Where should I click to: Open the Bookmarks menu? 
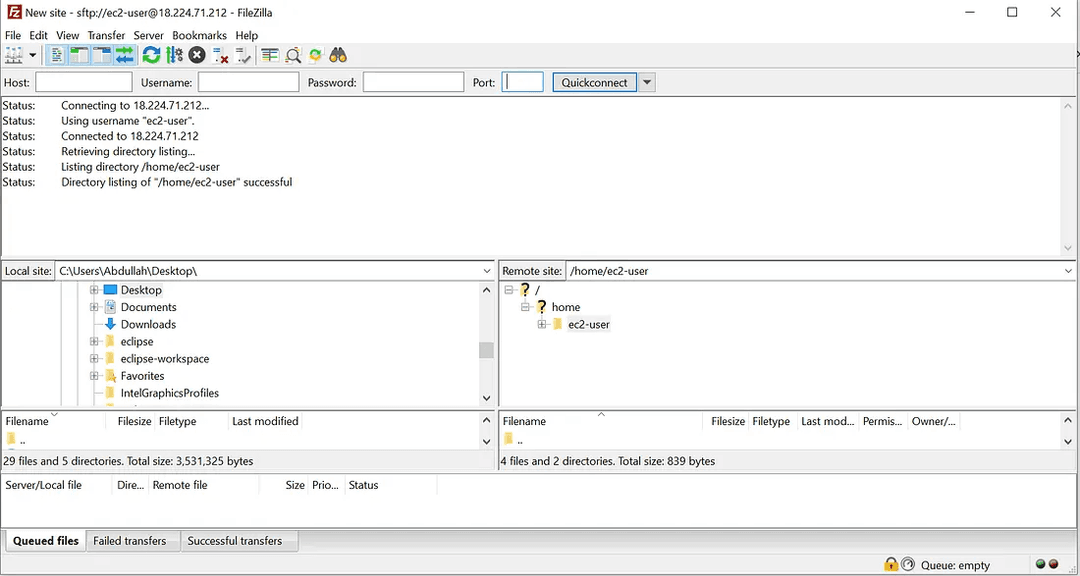coord(199,35)
